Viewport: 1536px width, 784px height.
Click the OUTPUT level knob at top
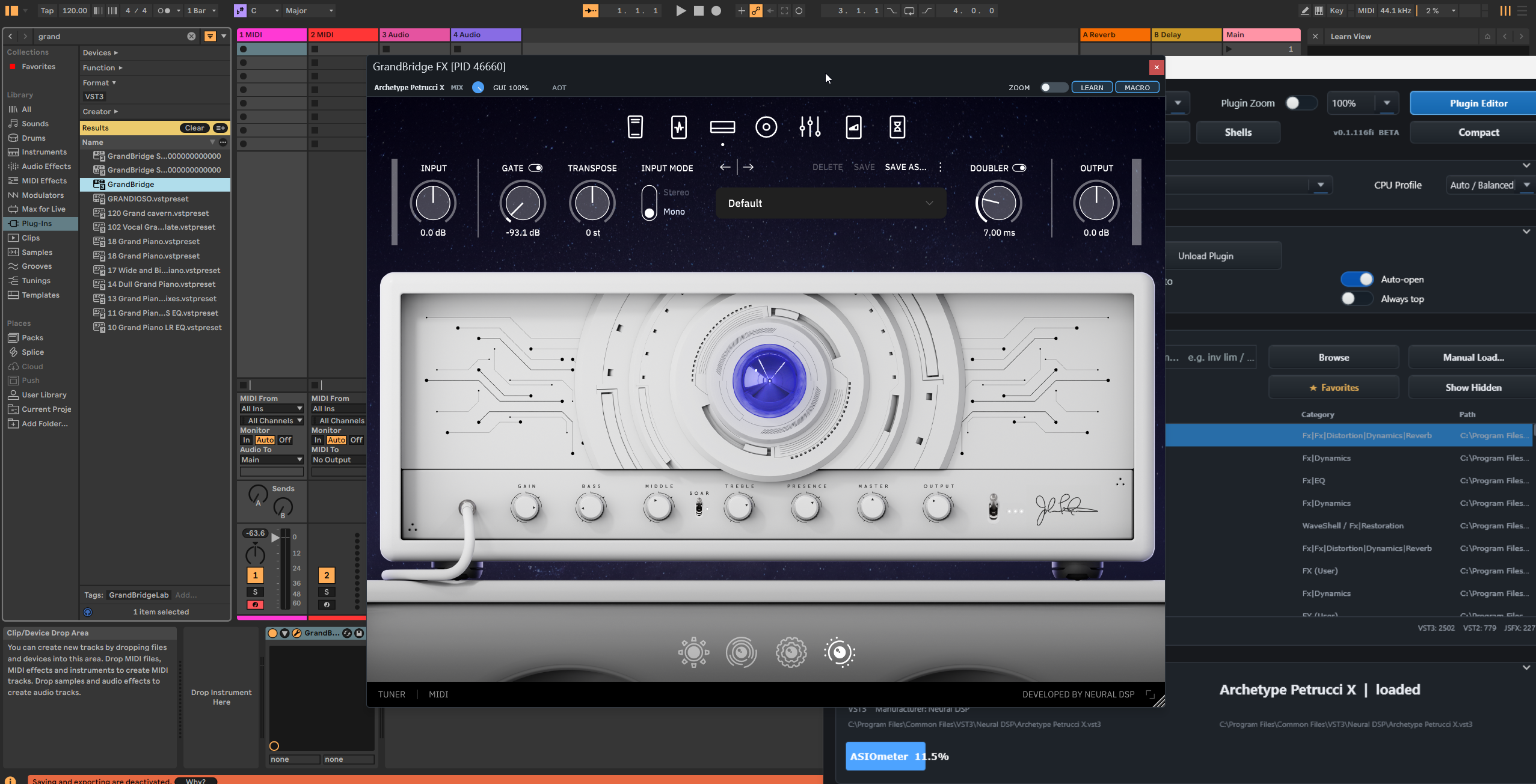pos(1096,203)
